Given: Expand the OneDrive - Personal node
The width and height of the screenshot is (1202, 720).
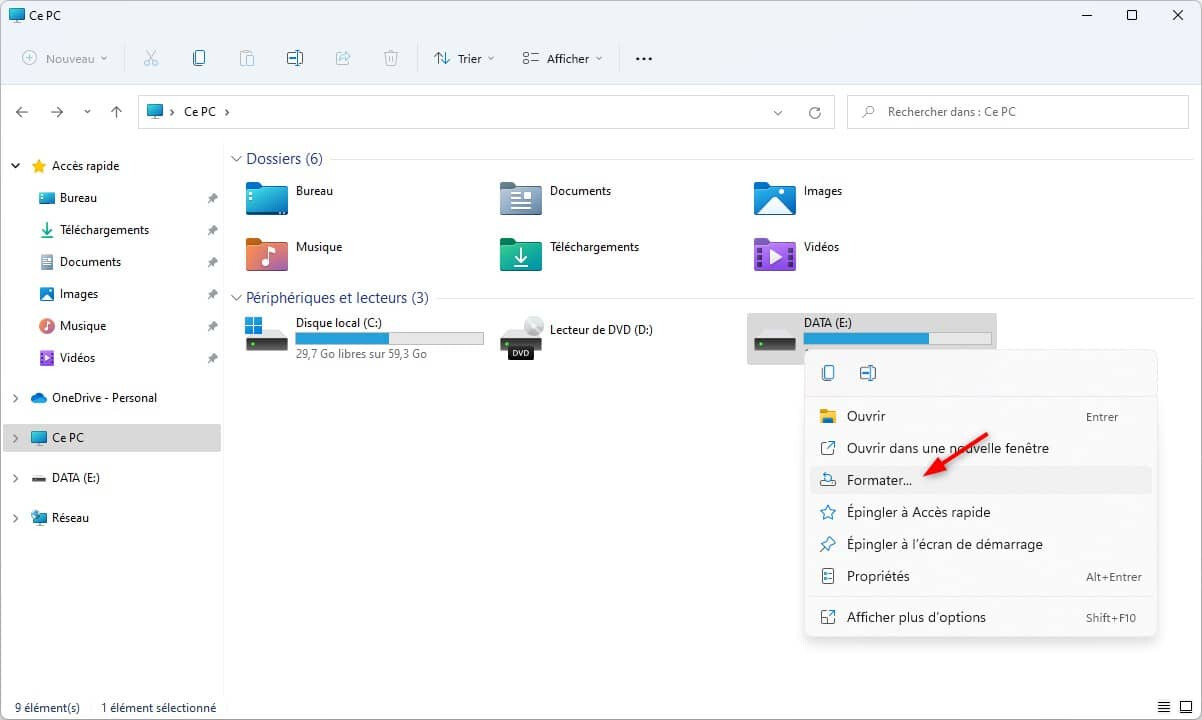Looking at the screenshot, I should (15, 398).
